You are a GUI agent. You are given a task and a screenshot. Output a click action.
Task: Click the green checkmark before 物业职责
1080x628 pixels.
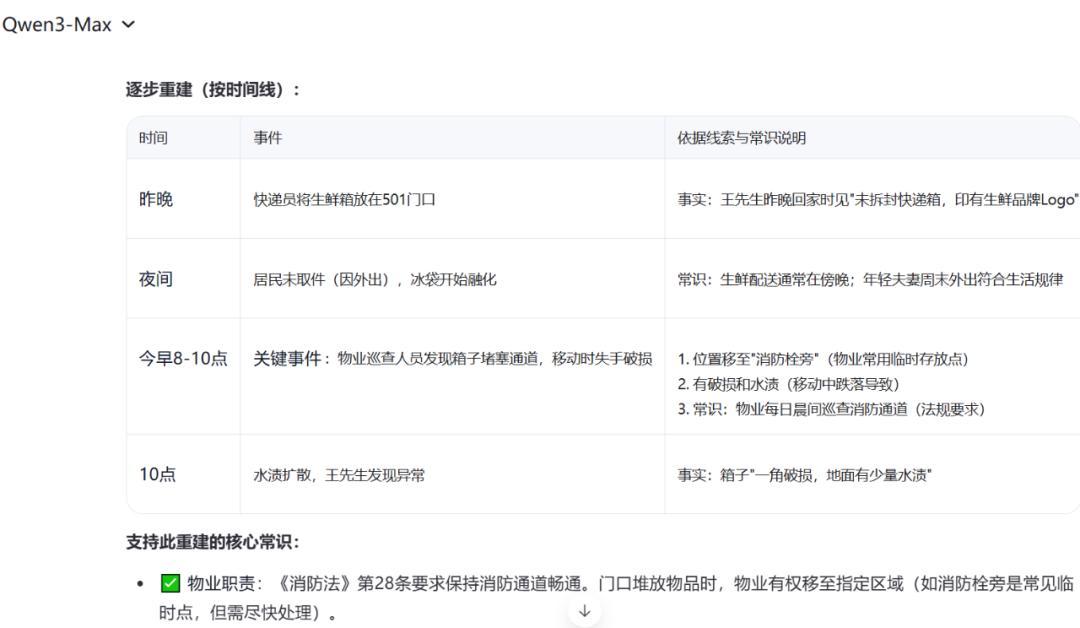point(170,584)
